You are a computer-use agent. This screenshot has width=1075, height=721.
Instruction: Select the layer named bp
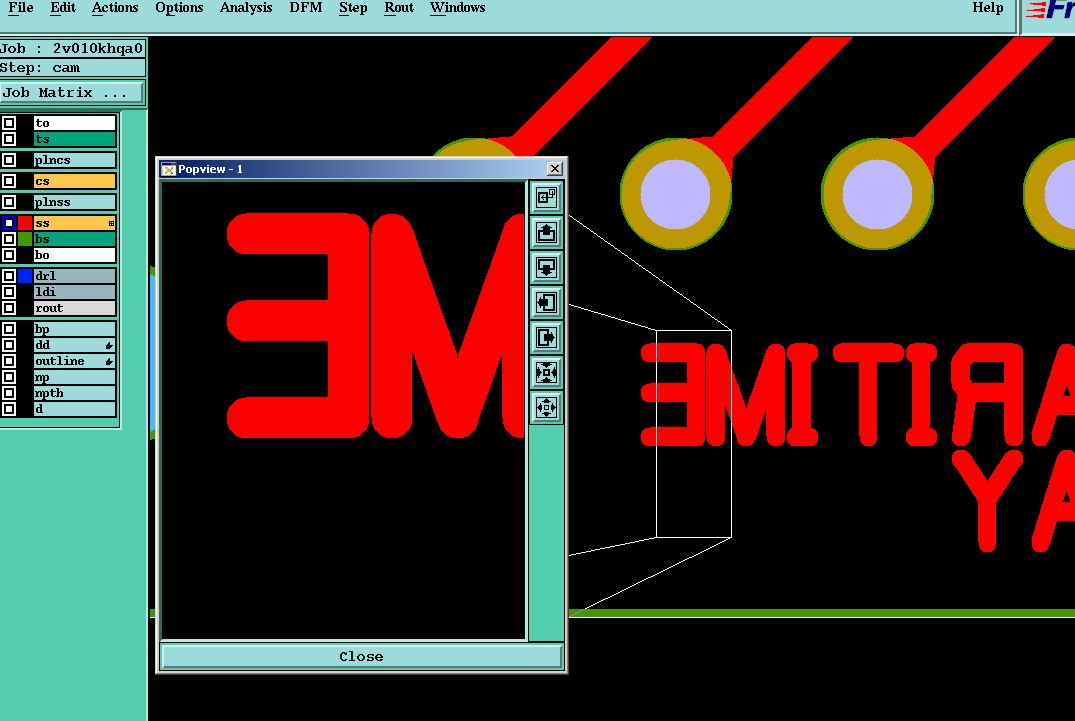75,329
